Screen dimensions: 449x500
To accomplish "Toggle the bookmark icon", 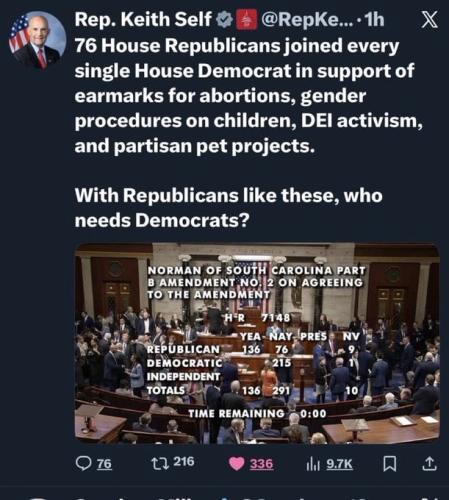I will point(390,464).
